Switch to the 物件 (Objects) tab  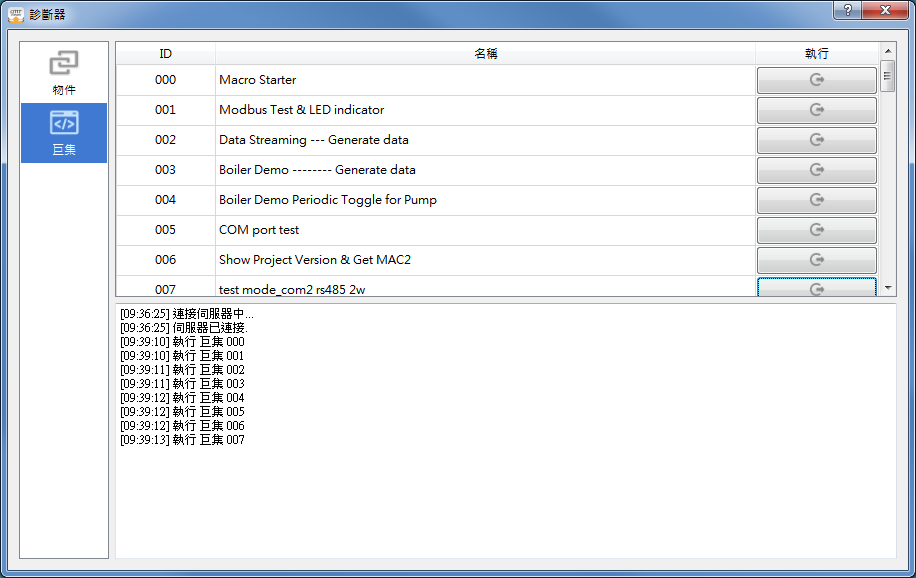[64, 73]
